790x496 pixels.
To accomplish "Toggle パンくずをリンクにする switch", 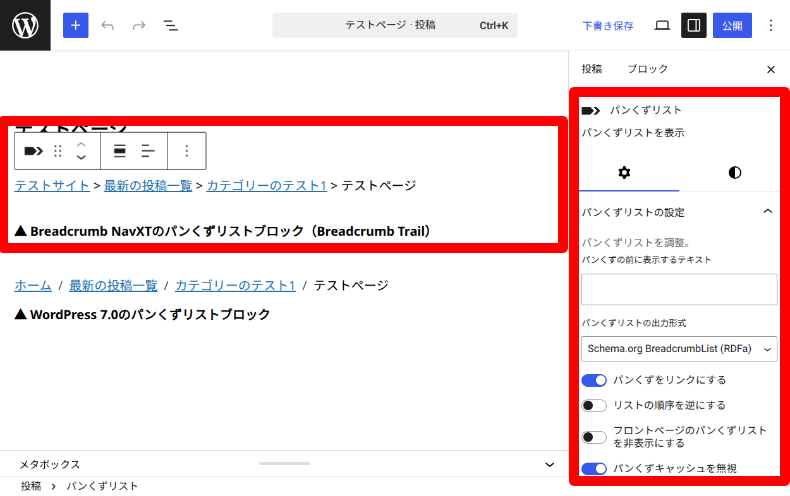I will (x=594, y=381).
